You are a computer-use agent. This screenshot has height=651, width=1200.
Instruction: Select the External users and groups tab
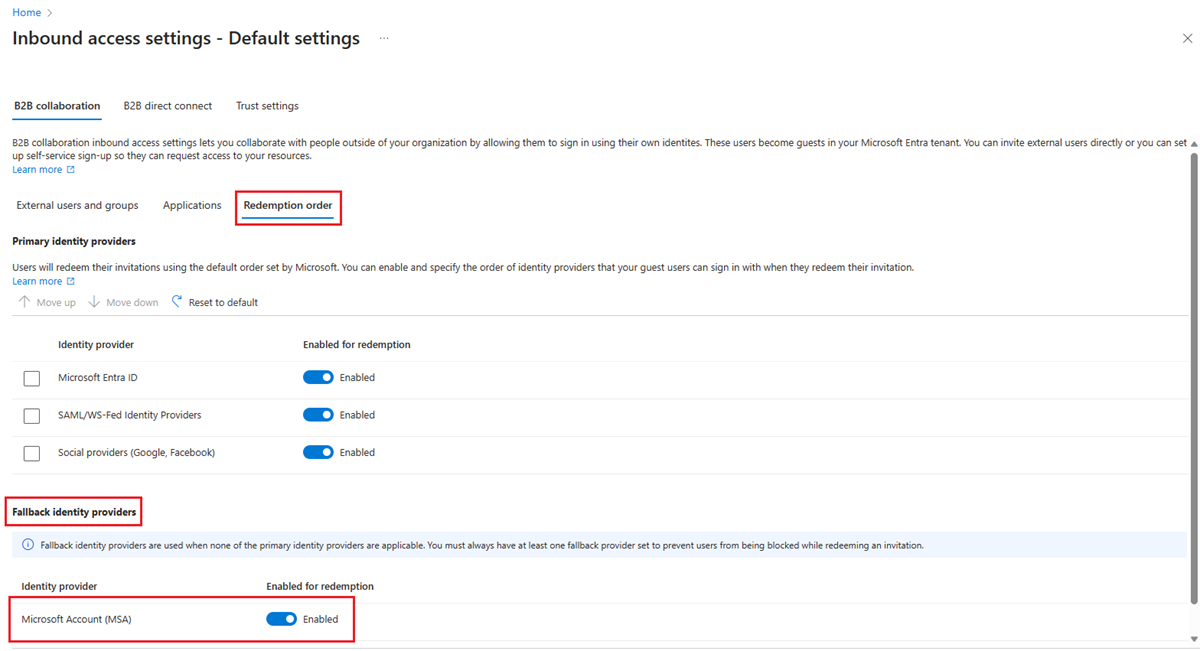click(77, 205)
